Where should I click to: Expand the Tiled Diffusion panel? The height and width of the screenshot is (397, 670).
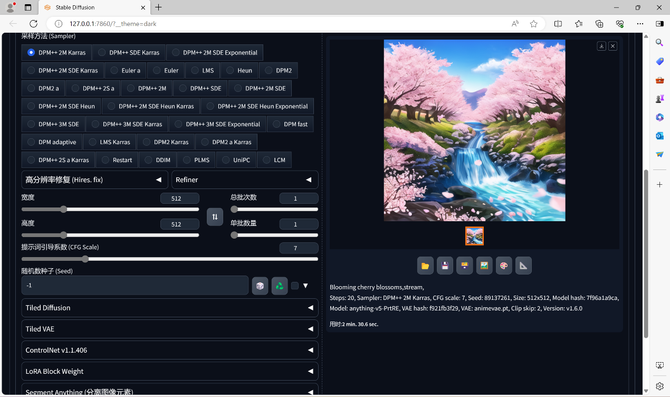(x=170, y=308)
